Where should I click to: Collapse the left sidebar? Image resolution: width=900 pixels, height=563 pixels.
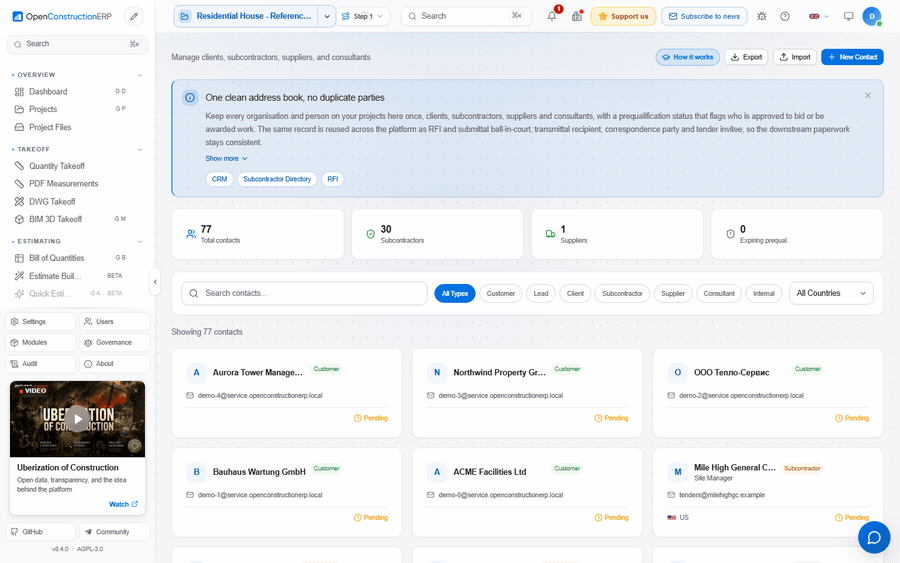pos(155,282)
